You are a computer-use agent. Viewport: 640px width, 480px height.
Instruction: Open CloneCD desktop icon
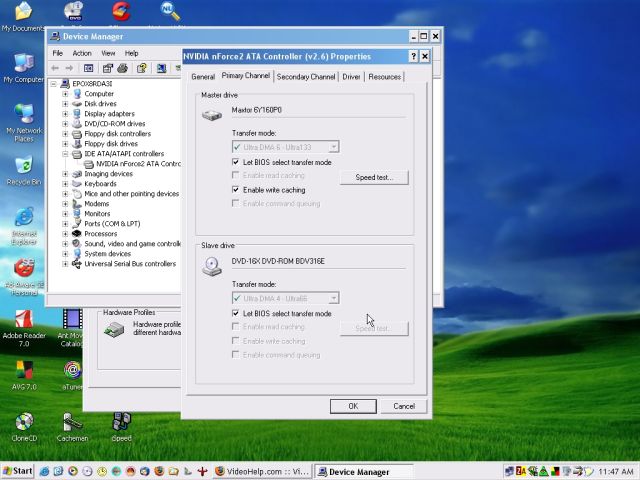[24, 427]
